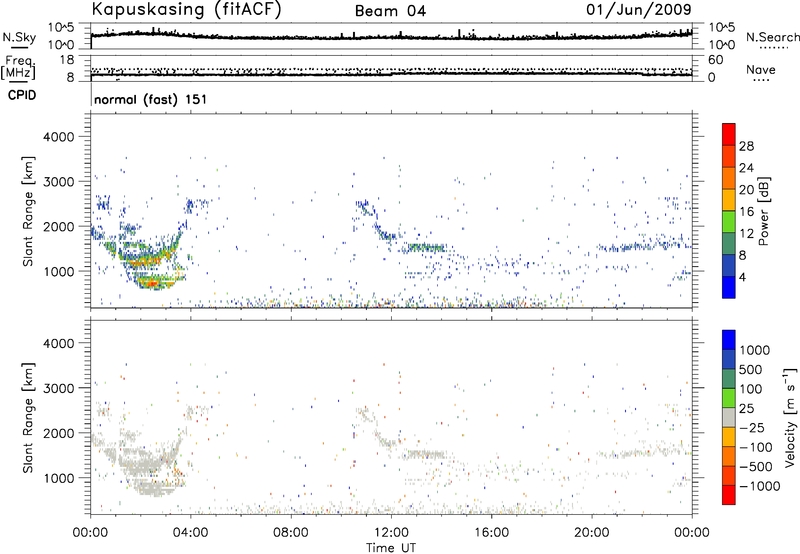
Task: Click the '28' value on the Power colorbar
Action: [746, 146]
